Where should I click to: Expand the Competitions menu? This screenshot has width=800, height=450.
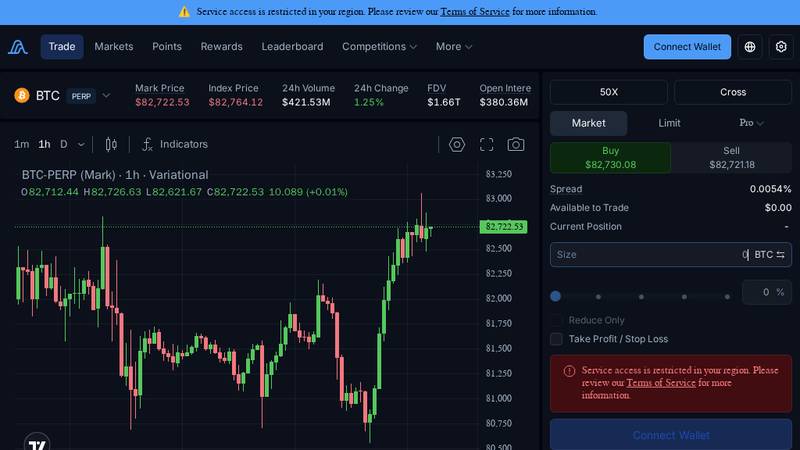[379, 46]
